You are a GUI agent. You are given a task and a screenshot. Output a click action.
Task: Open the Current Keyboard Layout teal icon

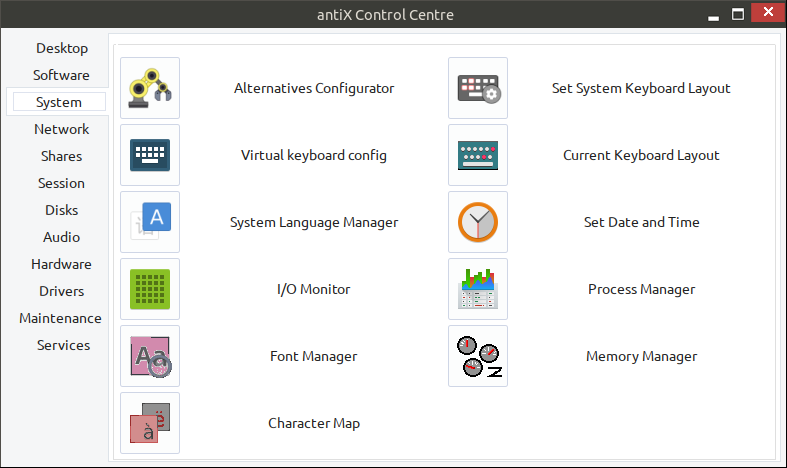point(478,155)
